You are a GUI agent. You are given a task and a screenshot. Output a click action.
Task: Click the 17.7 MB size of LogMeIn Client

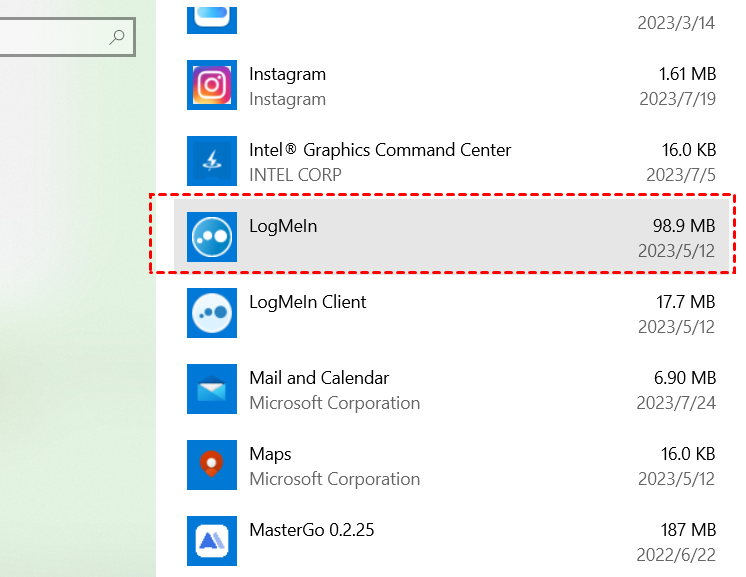pos(686,302)
